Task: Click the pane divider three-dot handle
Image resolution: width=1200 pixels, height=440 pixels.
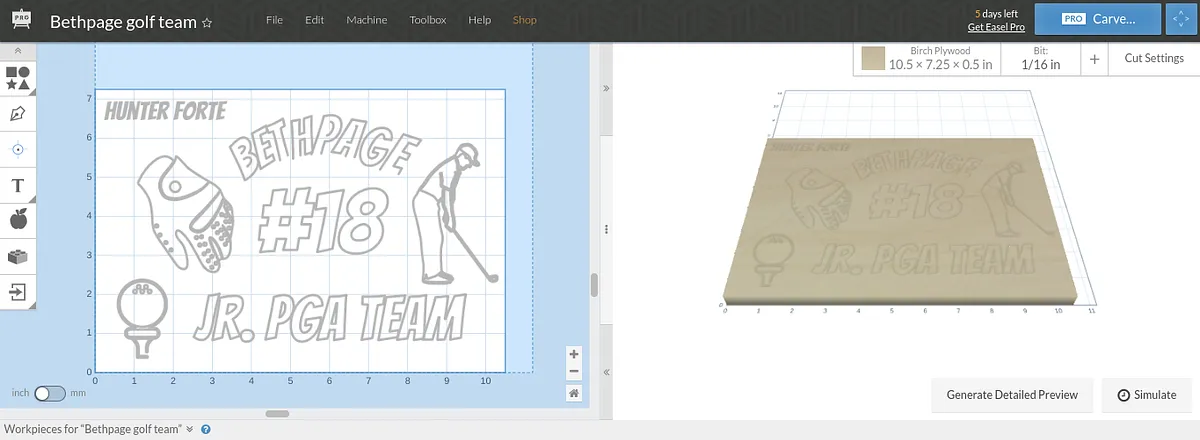Action: tap(607, 230)
